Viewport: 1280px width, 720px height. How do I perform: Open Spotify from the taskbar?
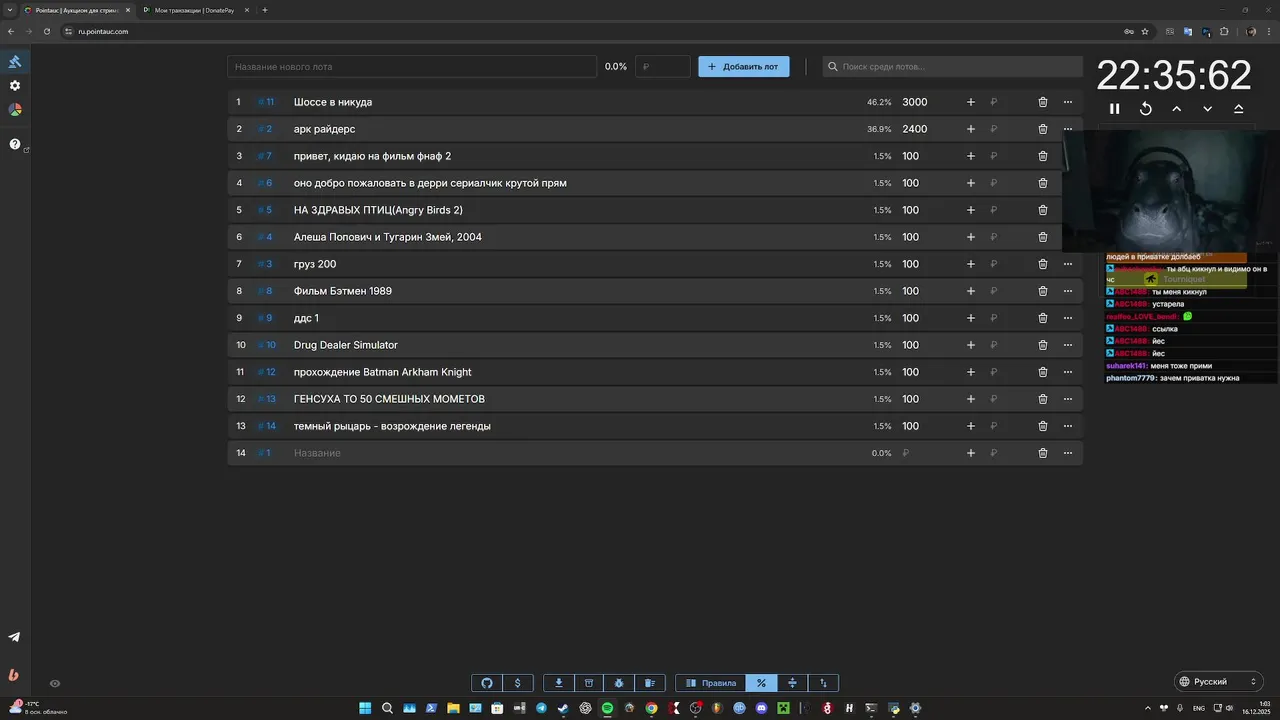pos(607,708)
